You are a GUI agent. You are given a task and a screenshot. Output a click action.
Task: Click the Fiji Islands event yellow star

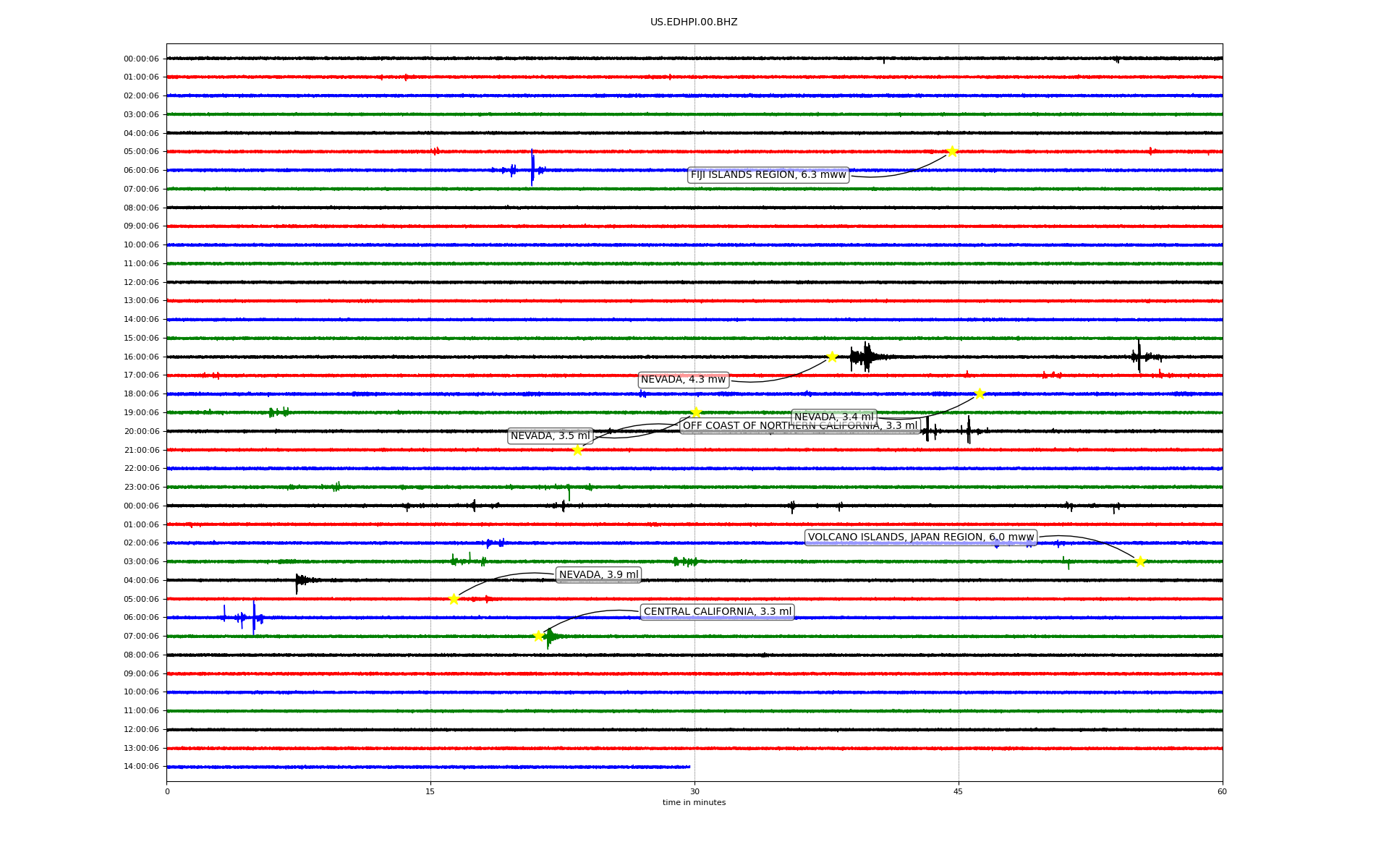(x=952, y=151)
